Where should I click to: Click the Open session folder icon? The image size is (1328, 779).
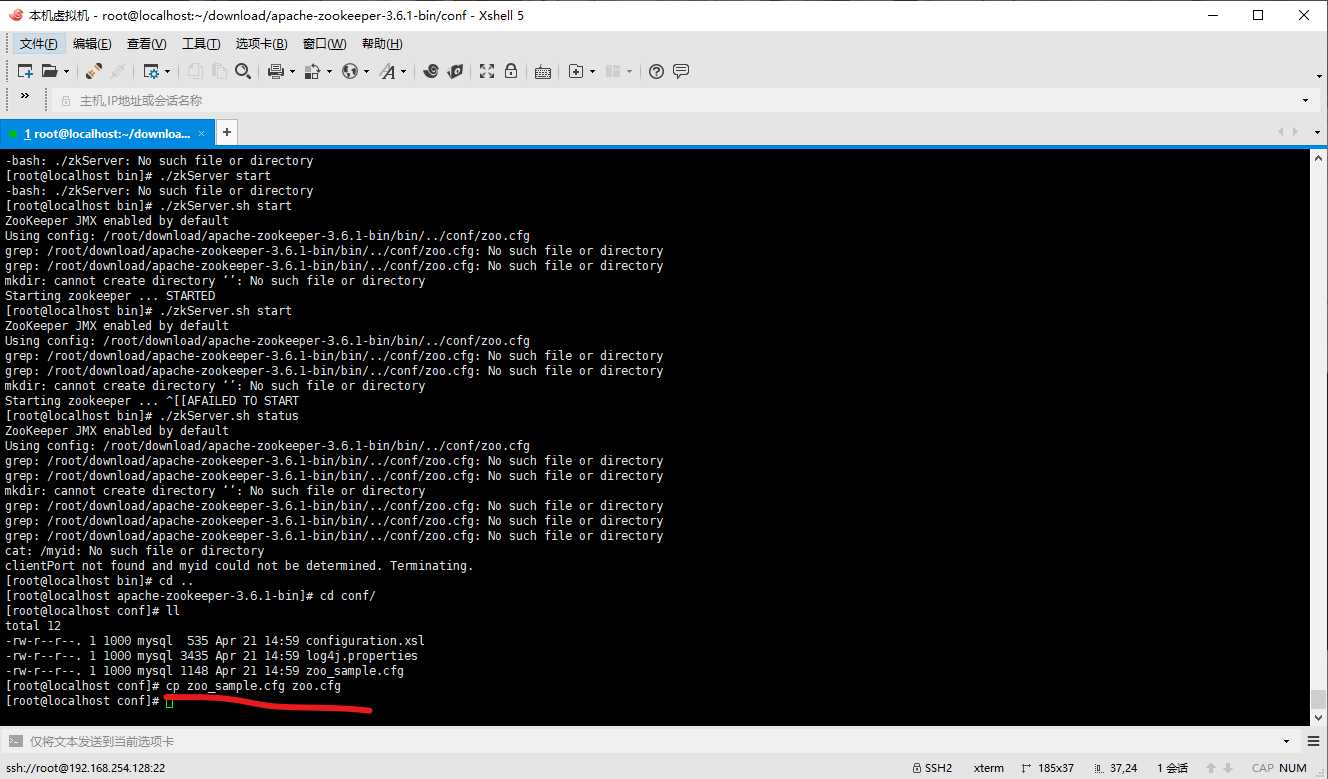pos(49,71)
